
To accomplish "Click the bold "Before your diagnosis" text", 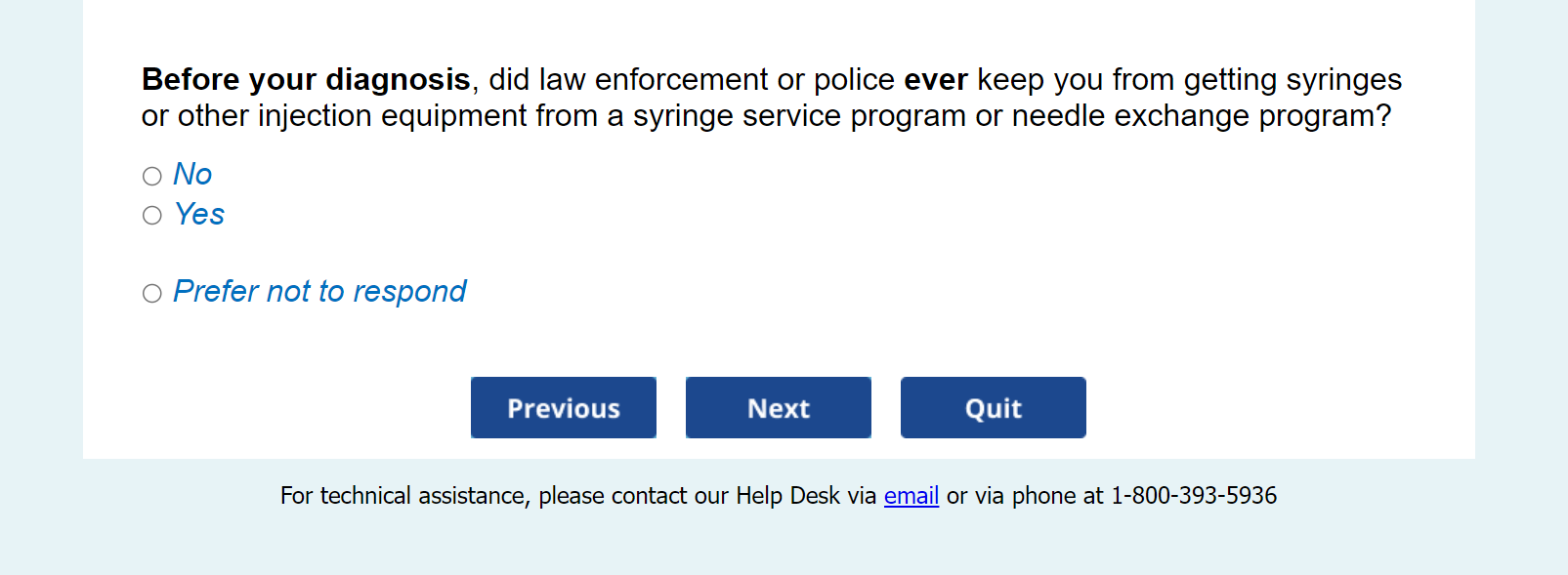I will click(x=306, y=79).
